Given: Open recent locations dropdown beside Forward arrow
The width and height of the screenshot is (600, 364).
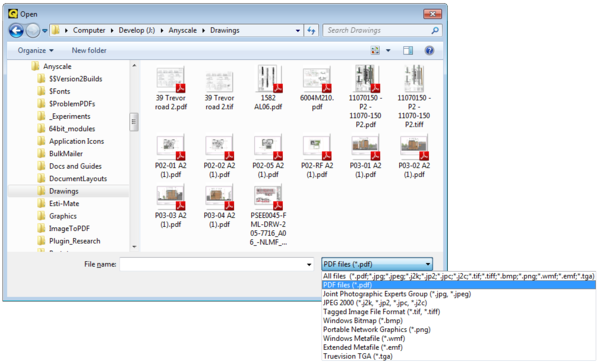Looking at the screenshot, I should (x=45, y=31).
